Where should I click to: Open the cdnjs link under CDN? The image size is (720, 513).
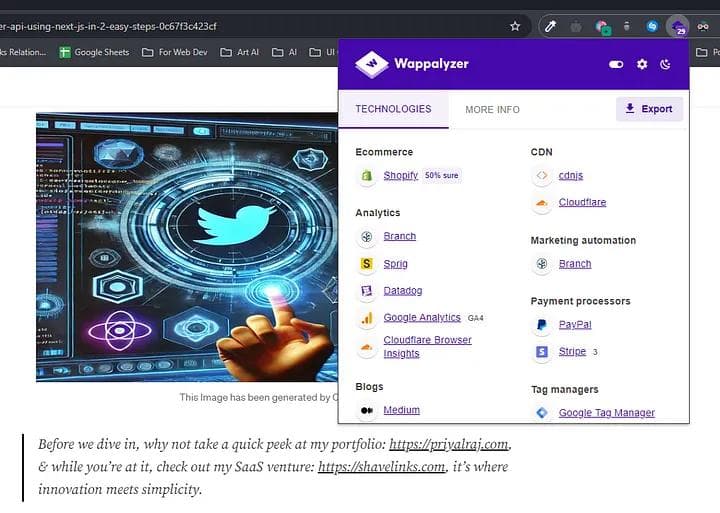571,175
